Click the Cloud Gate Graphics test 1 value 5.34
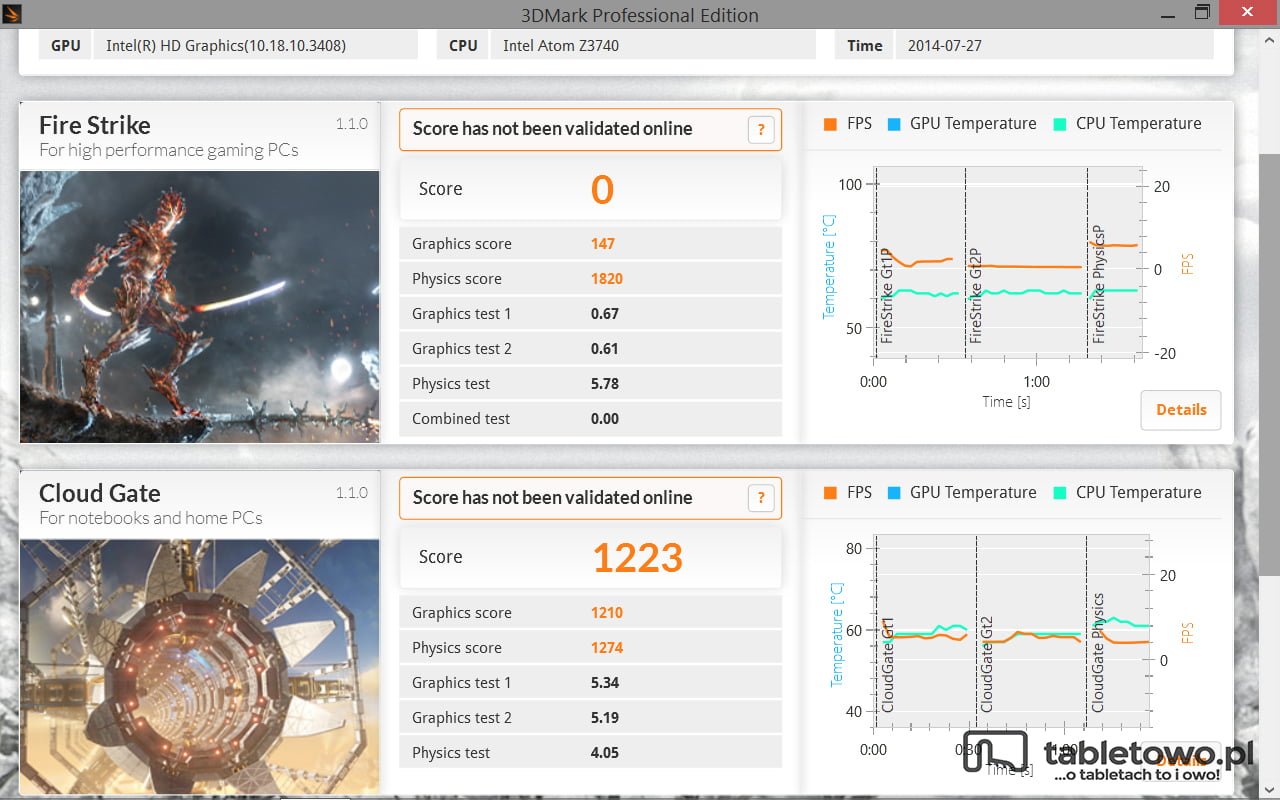Image resolution: width=1280 pixels, height=800 pixels. [605, 683]
